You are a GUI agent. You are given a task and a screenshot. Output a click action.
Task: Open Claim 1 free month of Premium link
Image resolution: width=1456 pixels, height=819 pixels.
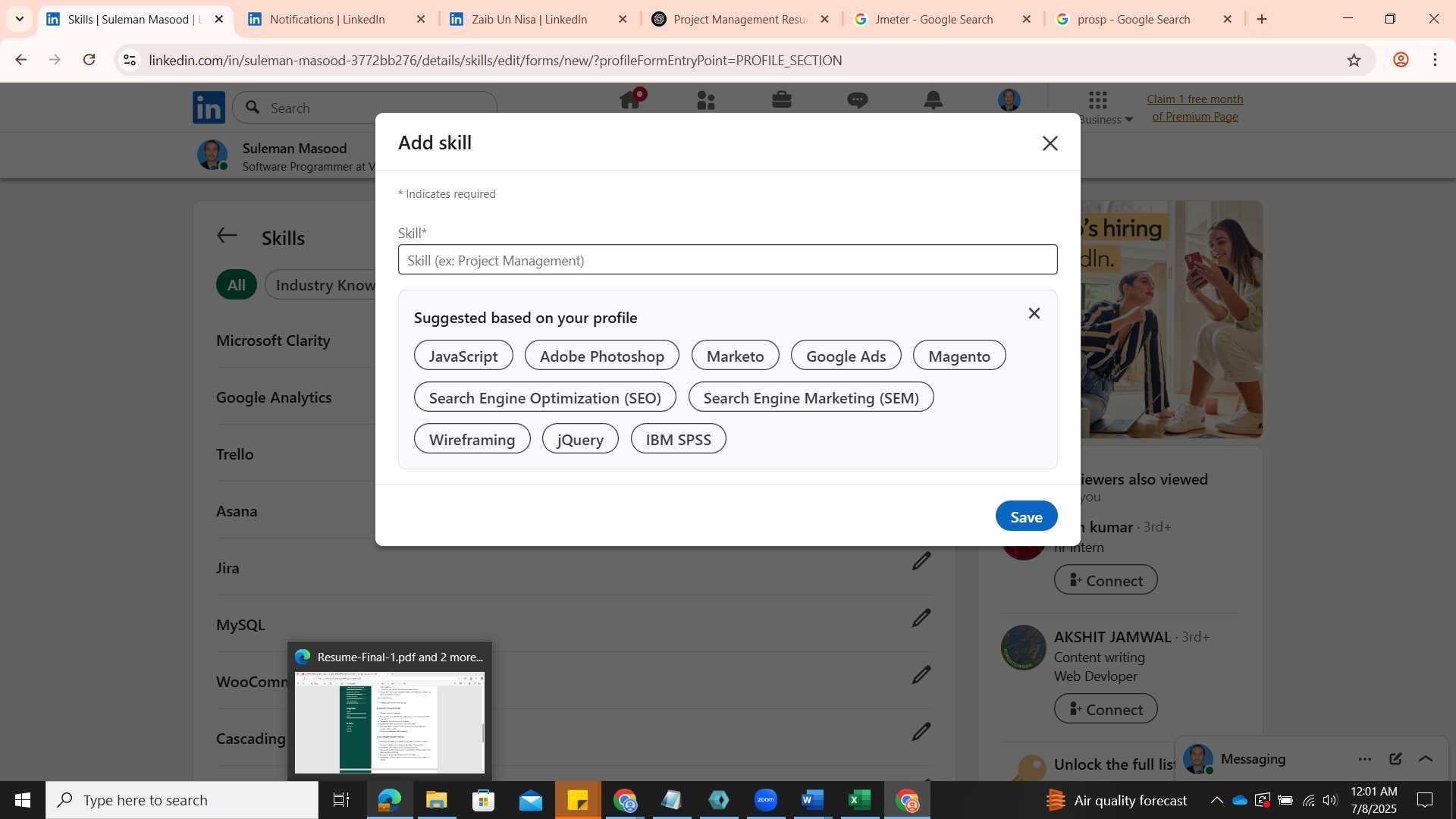pos(1194,108)
